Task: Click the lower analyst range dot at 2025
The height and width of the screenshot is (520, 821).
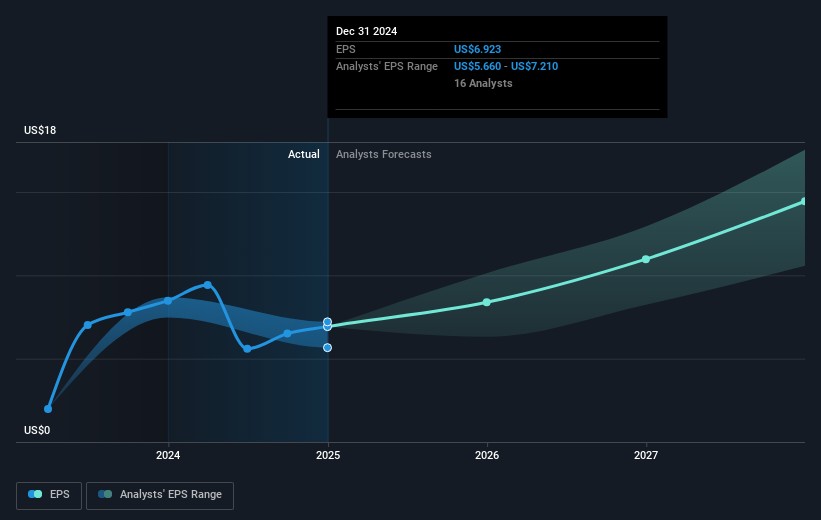Action: point(328,347)
